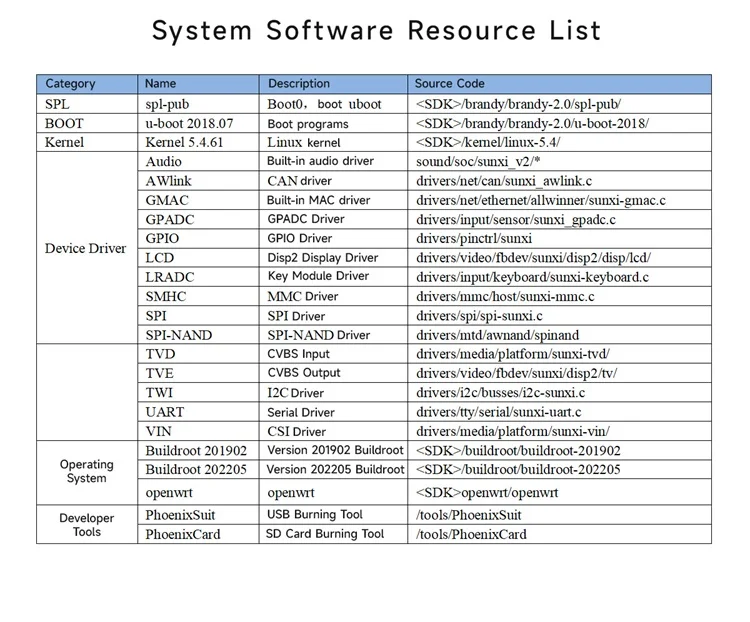Click the sunxi-keyboard.c source path
Image resolution: width=750 pixels, height=622 pixels.
point(532,277)
